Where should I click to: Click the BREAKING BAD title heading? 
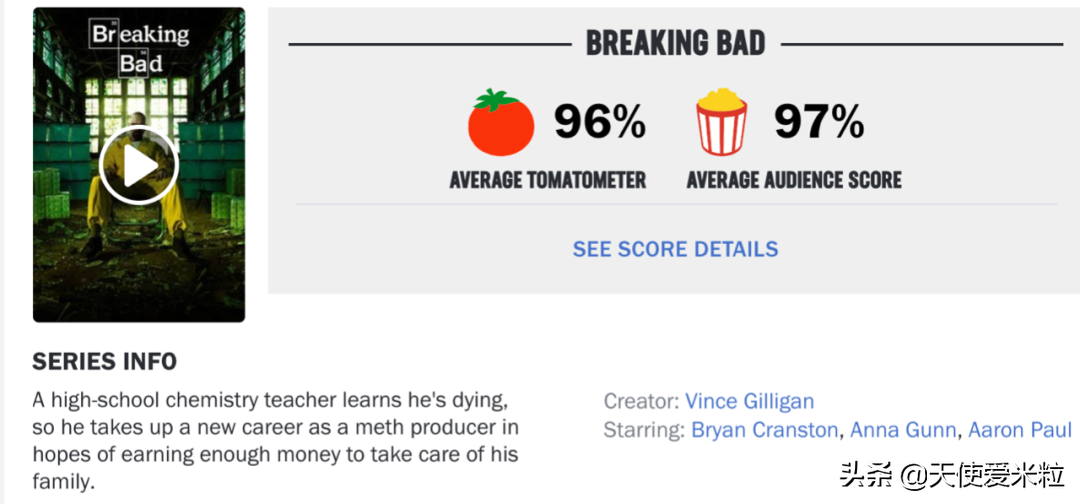point(675,44)
